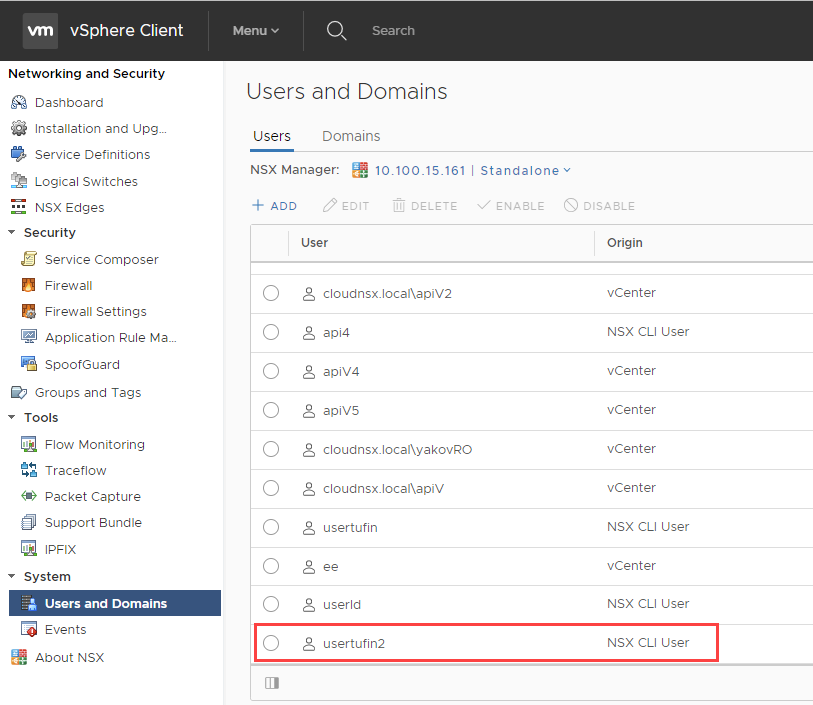Open the column chooser icon below the table

[x=272, y=683]
